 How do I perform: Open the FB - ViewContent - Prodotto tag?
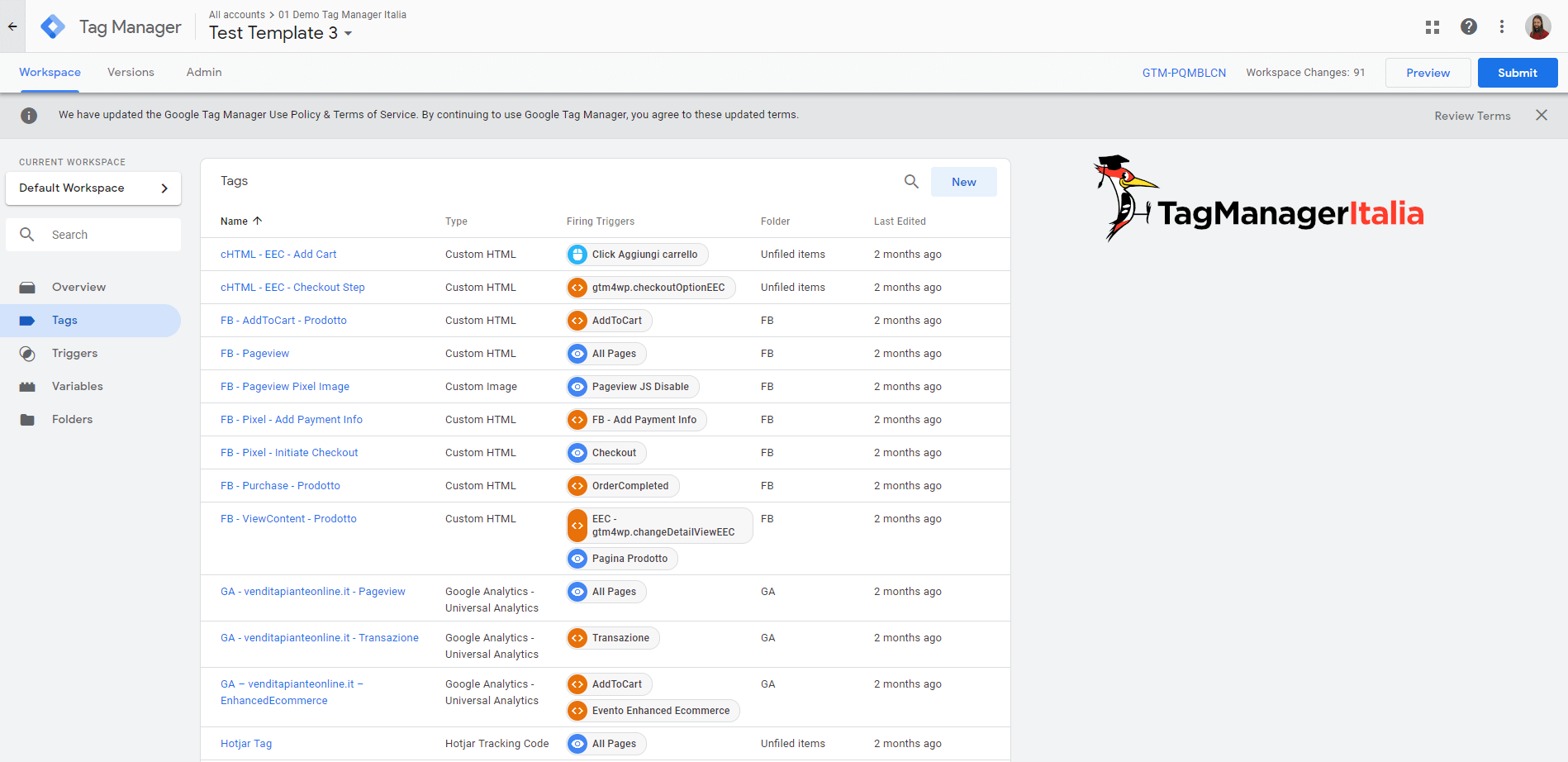click(x=288, y=519)
